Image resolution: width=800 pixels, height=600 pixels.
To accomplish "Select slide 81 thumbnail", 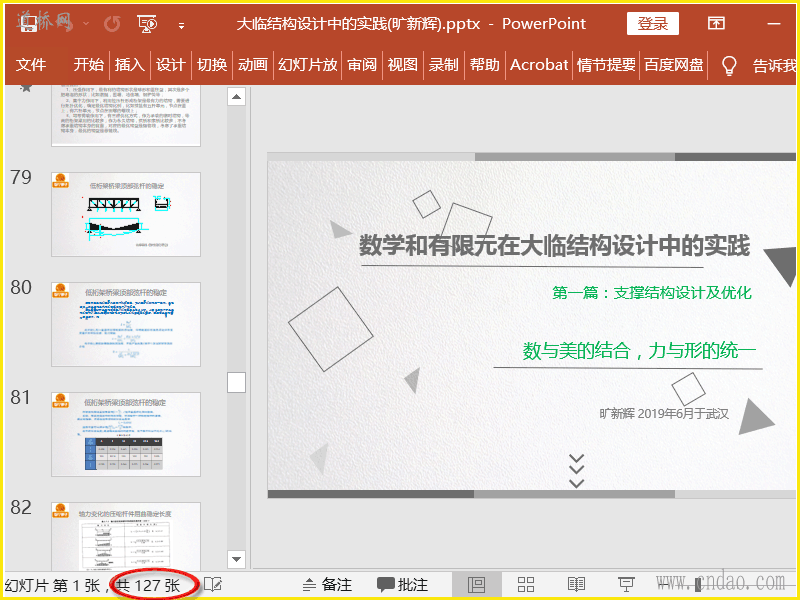I will (x=126, y=435).
